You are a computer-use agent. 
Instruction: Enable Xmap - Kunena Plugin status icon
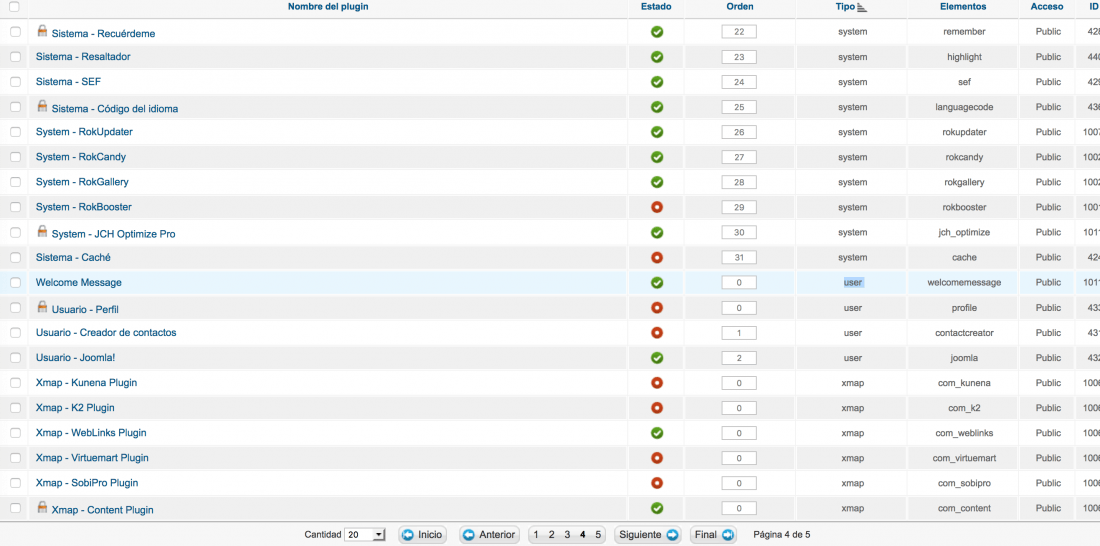[x=657, y=383]
